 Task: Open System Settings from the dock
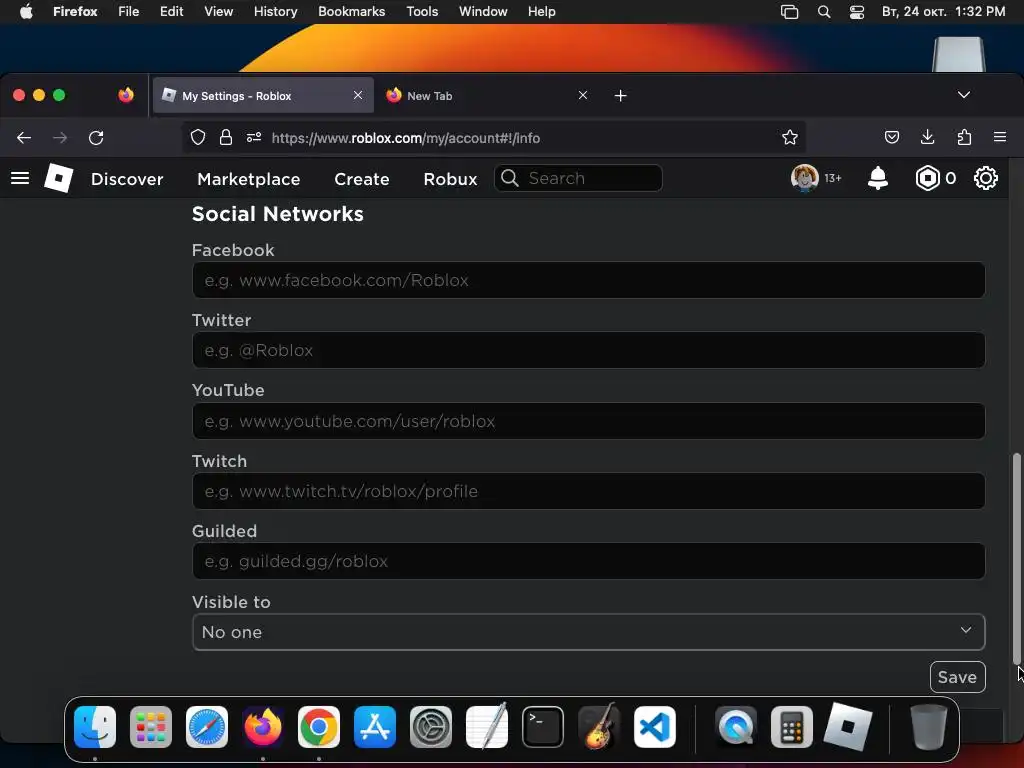(x=431, y=727)
